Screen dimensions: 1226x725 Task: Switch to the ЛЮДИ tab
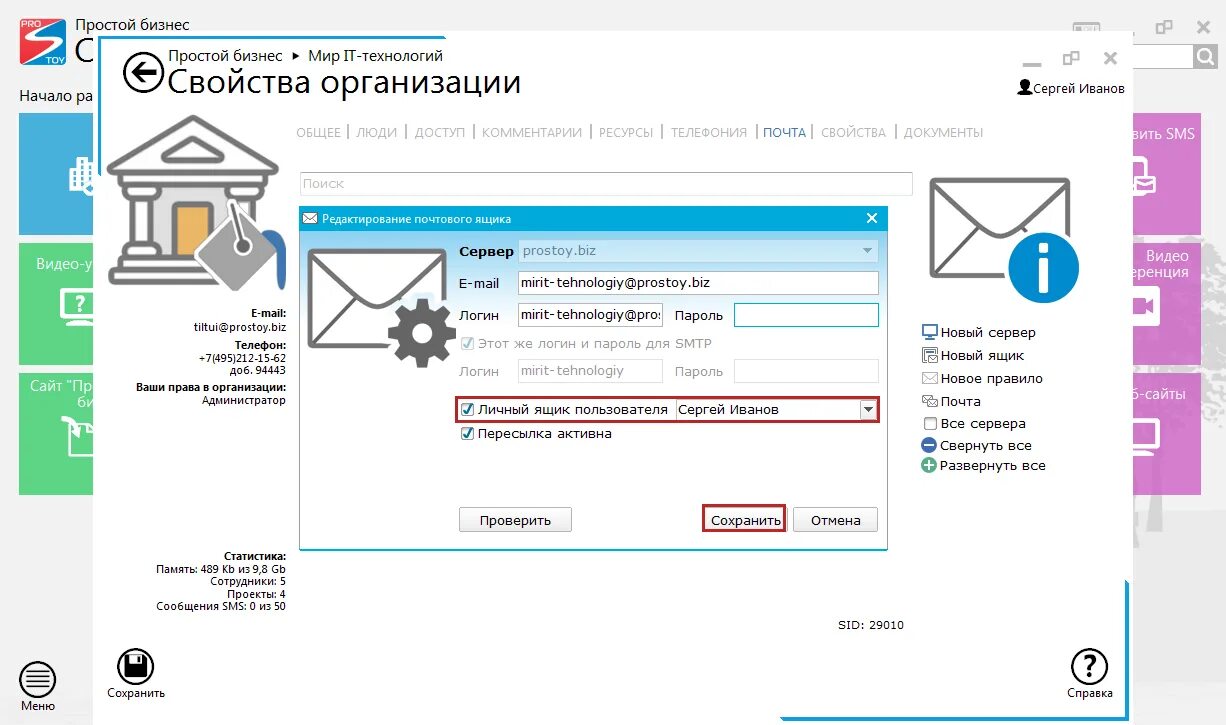377,132
